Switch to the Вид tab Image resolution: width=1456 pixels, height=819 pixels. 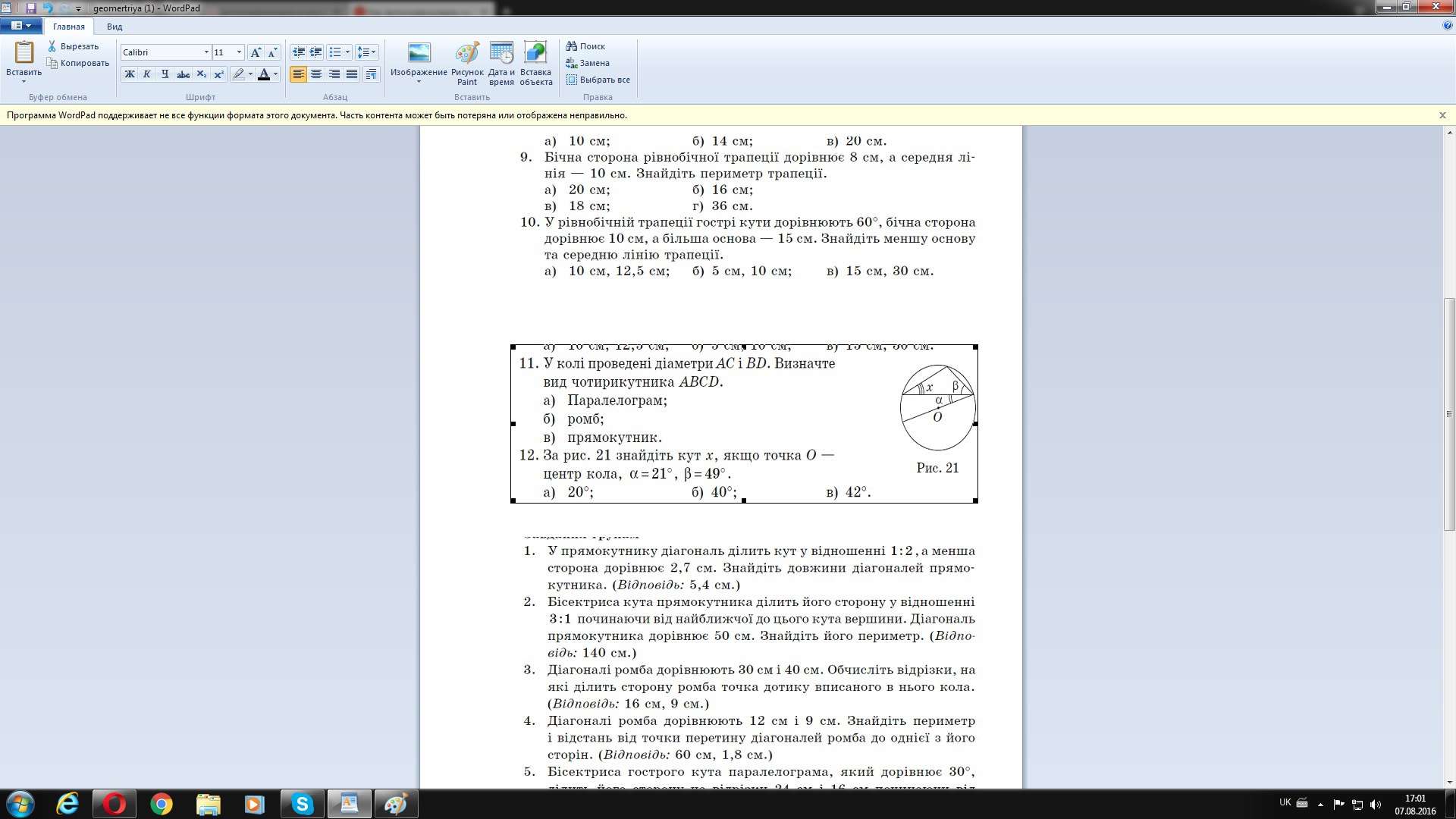[x=115, y=27]
